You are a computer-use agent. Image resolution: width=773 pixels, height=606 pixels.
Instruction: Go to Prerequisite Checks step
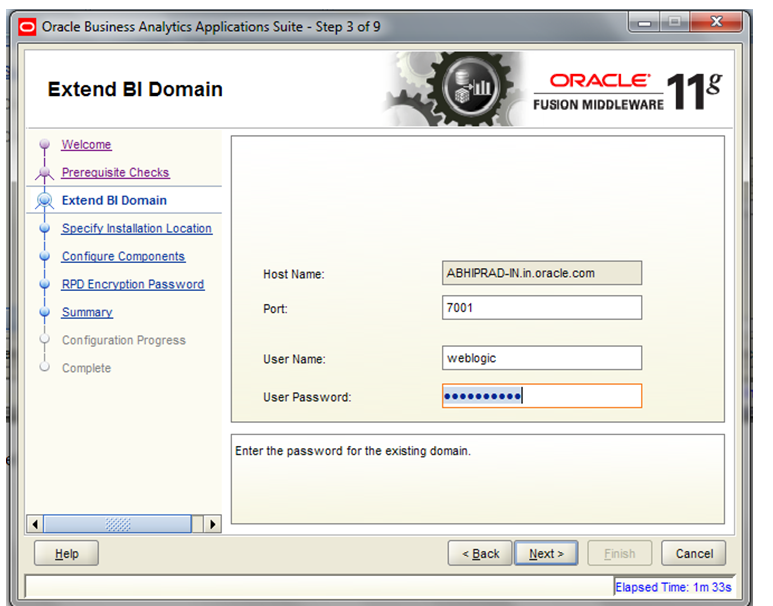(x=115, y=173)
